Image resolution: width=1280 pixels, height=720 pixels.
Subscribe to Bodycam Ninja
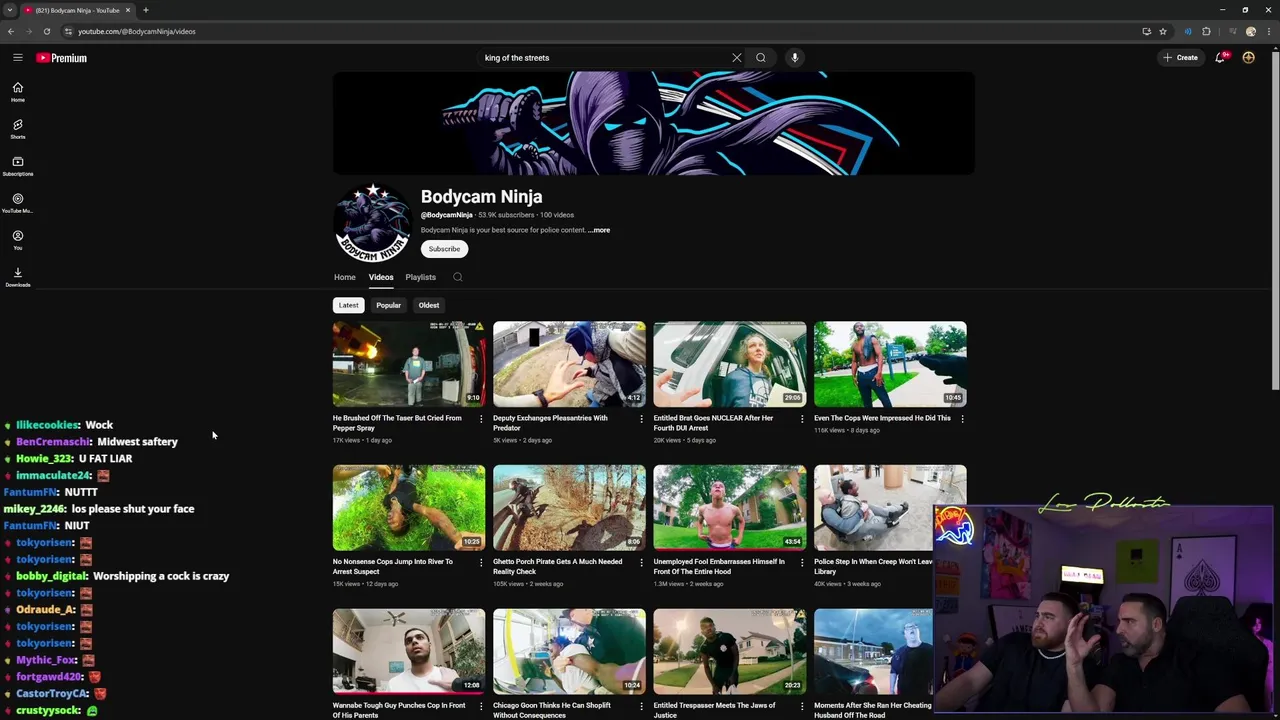(x=445, y=249)
